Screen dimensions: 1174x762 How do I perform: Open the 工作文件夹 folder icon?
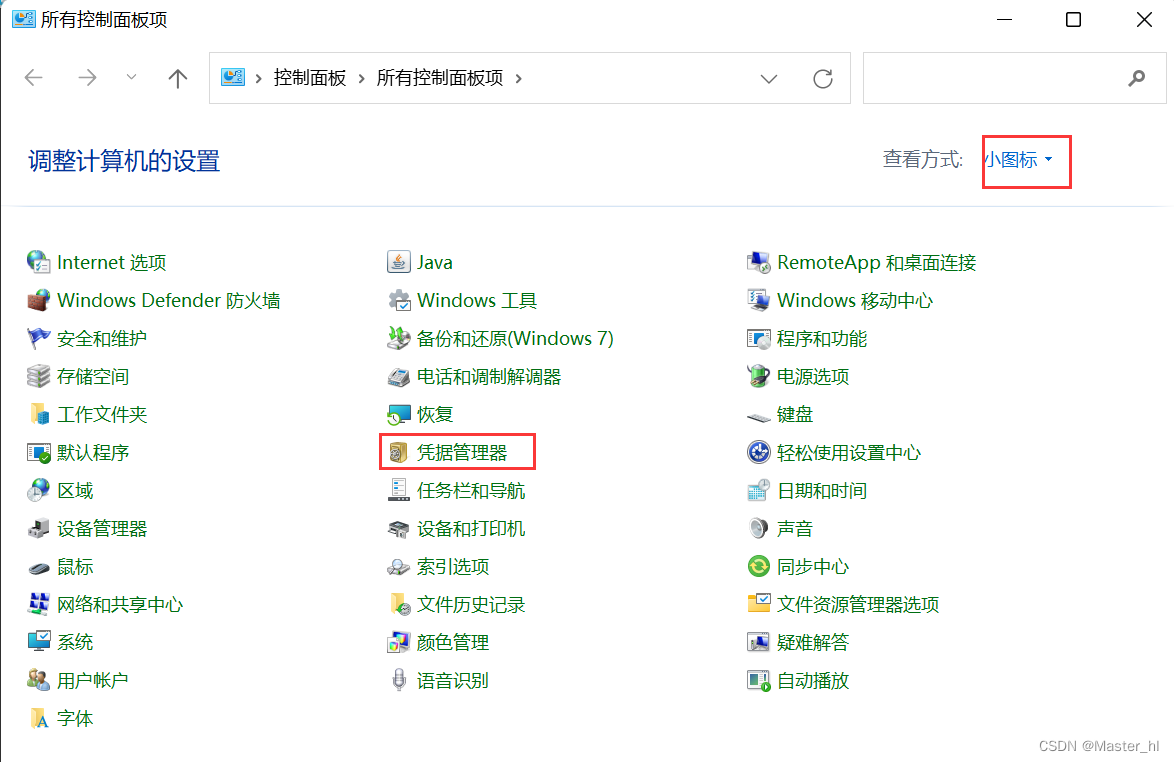click(x=38, y=414)
